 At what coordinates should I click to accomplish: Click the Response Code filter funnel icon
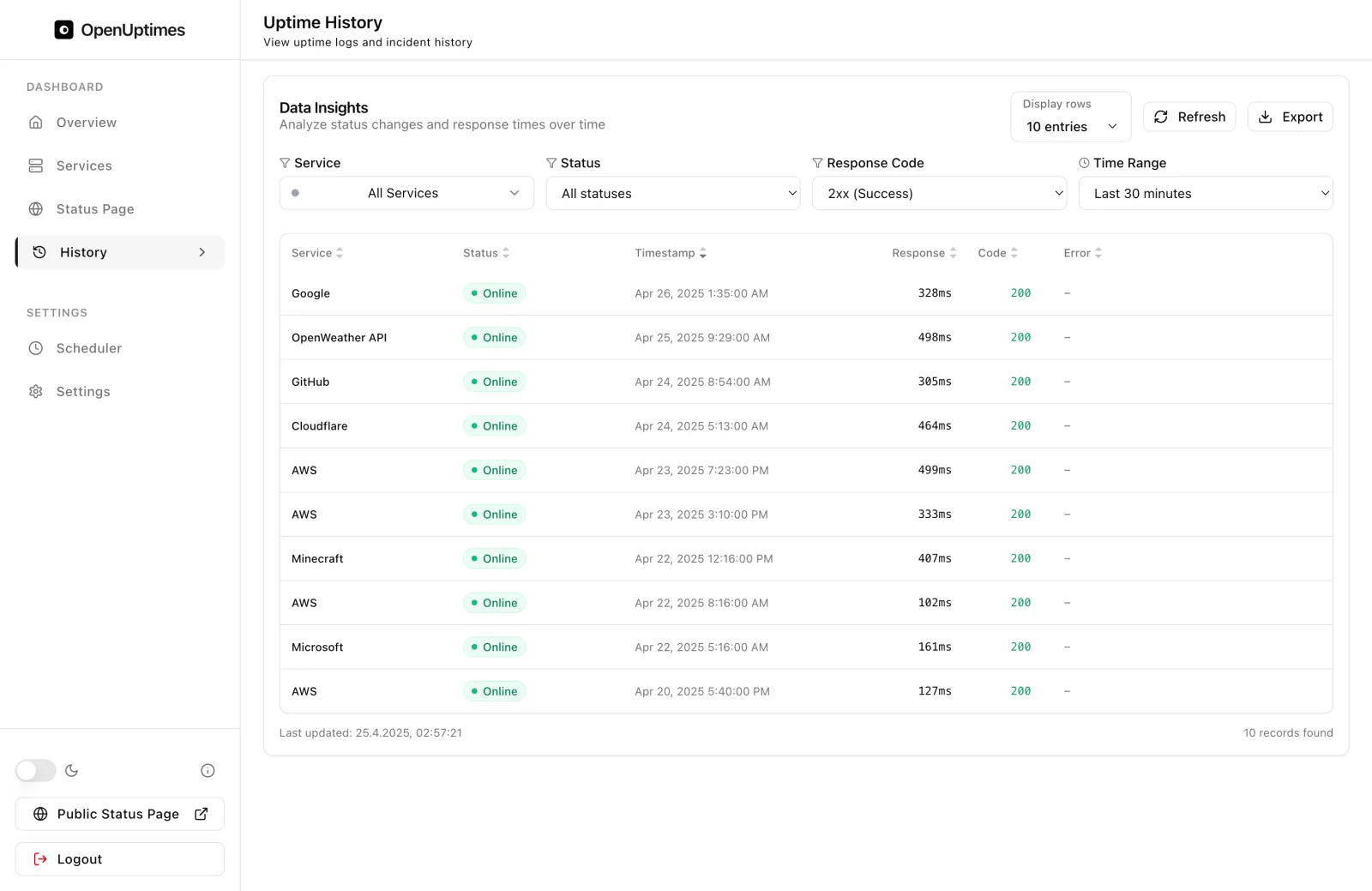pyautogui.click(x=818, y=163)
